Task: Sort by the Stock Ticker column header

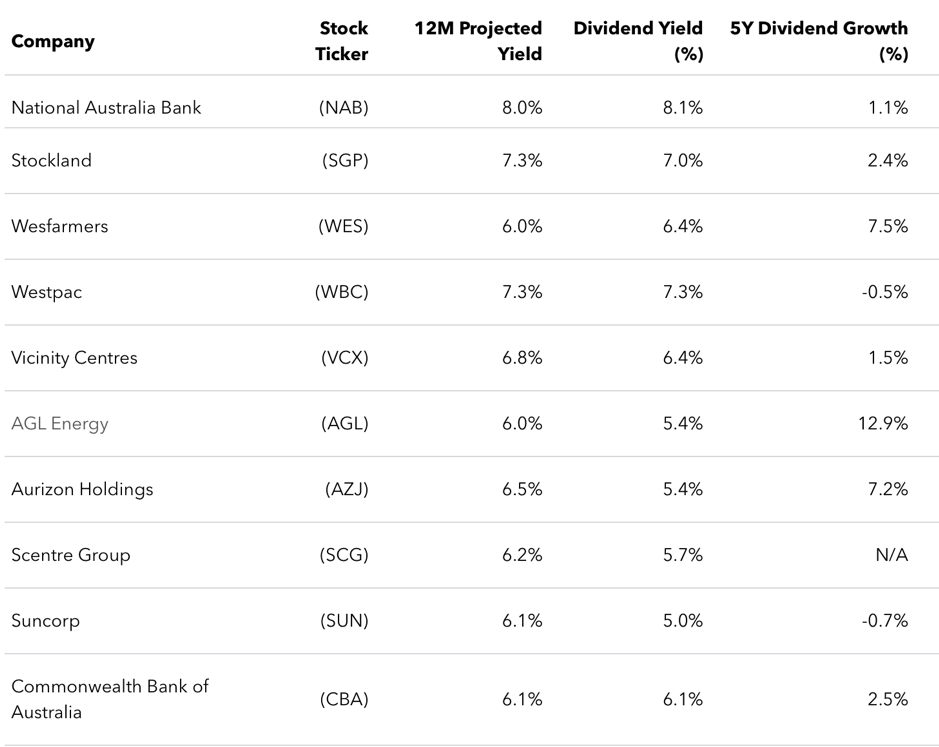Action: click(x=342, y=41)
